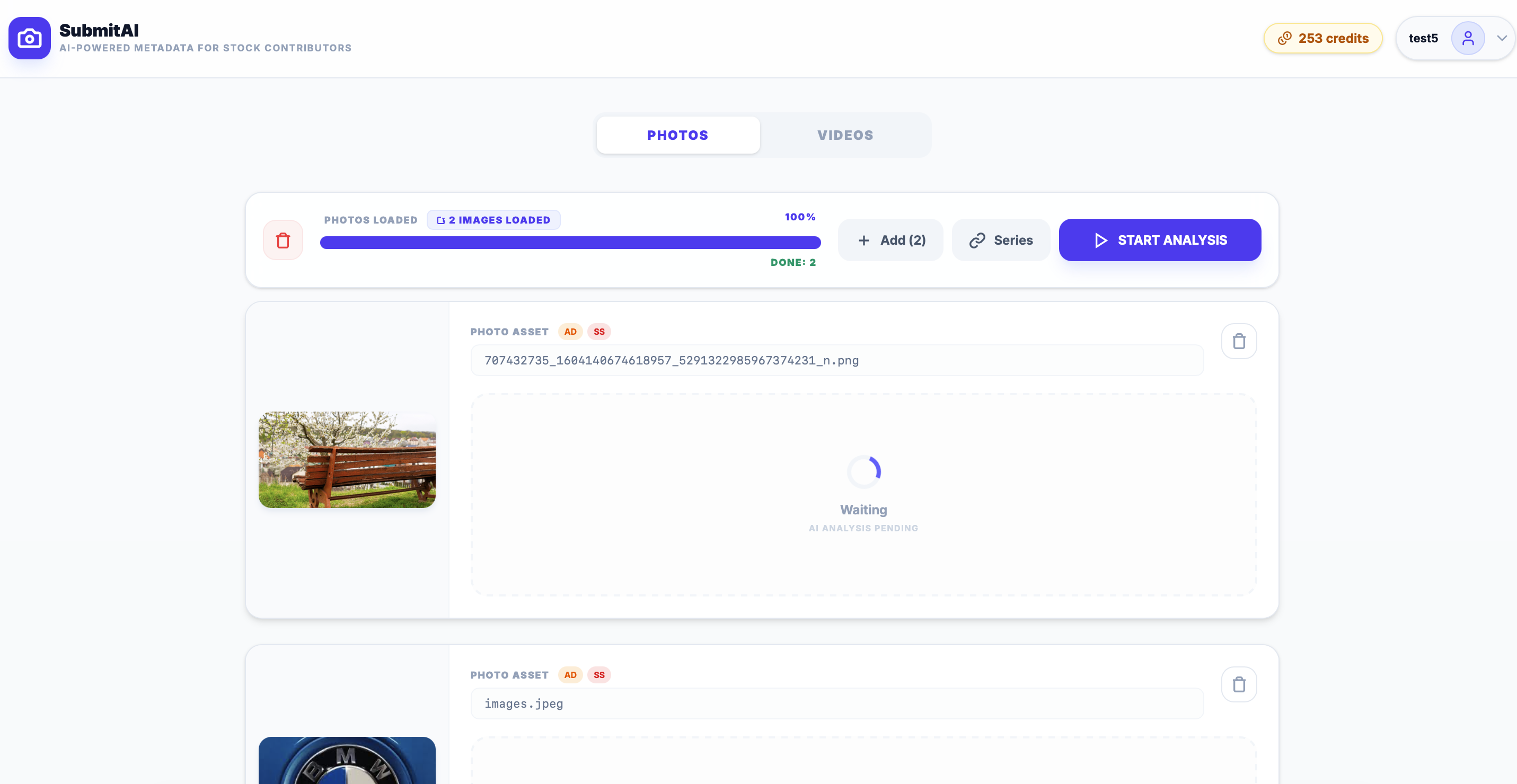Click the SS badge on the bench photo asset
Image resolution: width=1517 pixels, height=784 pixels.
pos(599,332)
